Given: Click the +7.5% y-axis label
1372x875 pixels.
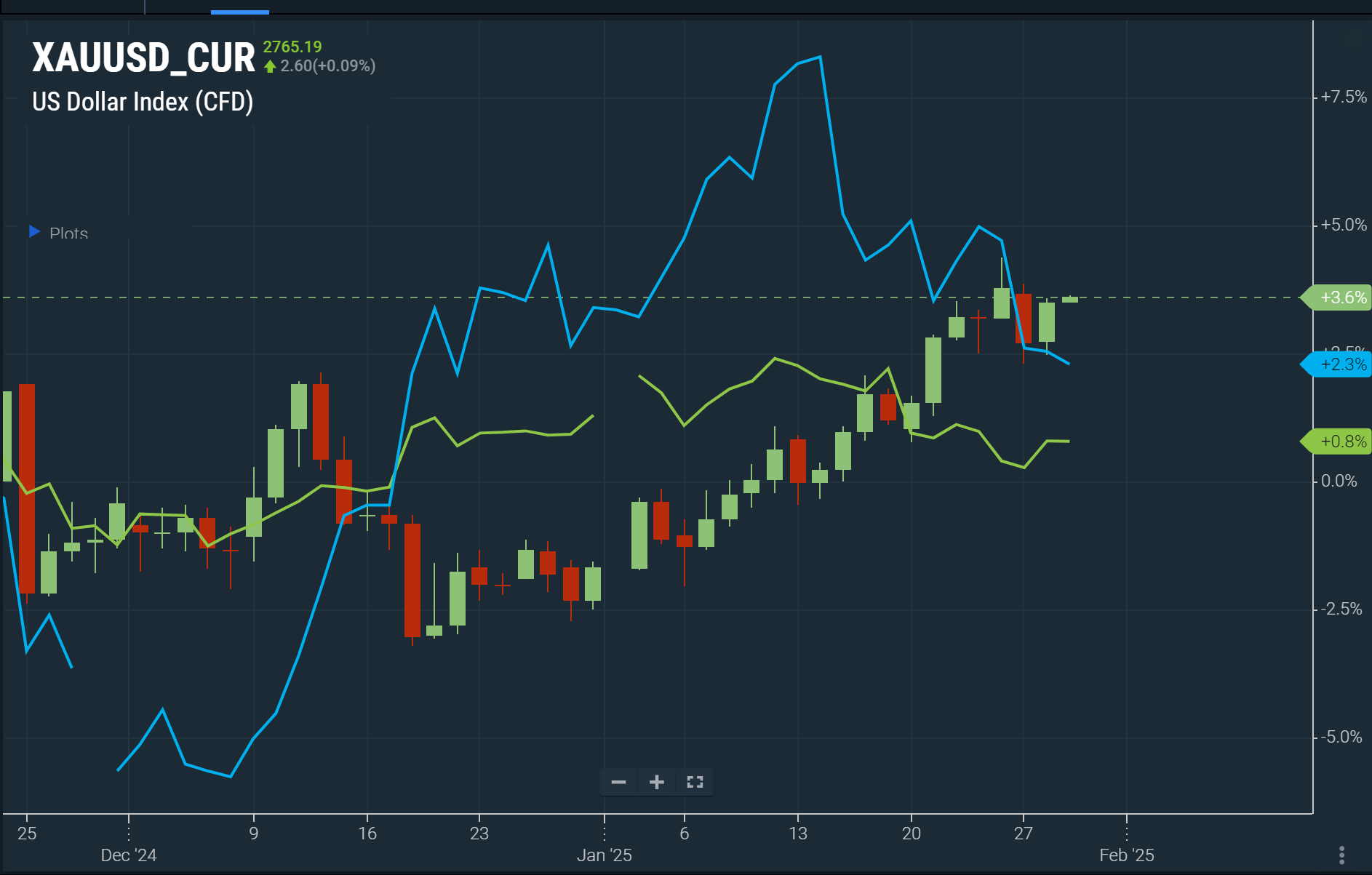Looking at the screenshot, I should click(1343, 97).
